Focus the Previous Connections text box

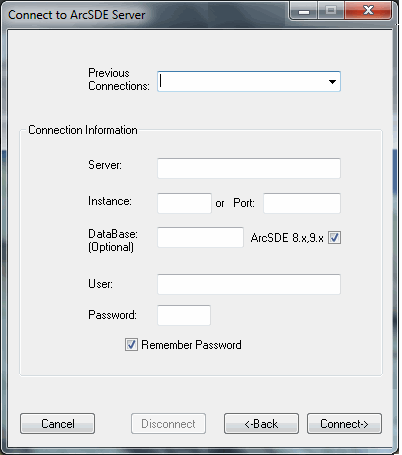pyautogui.click(x=242, y=81)
